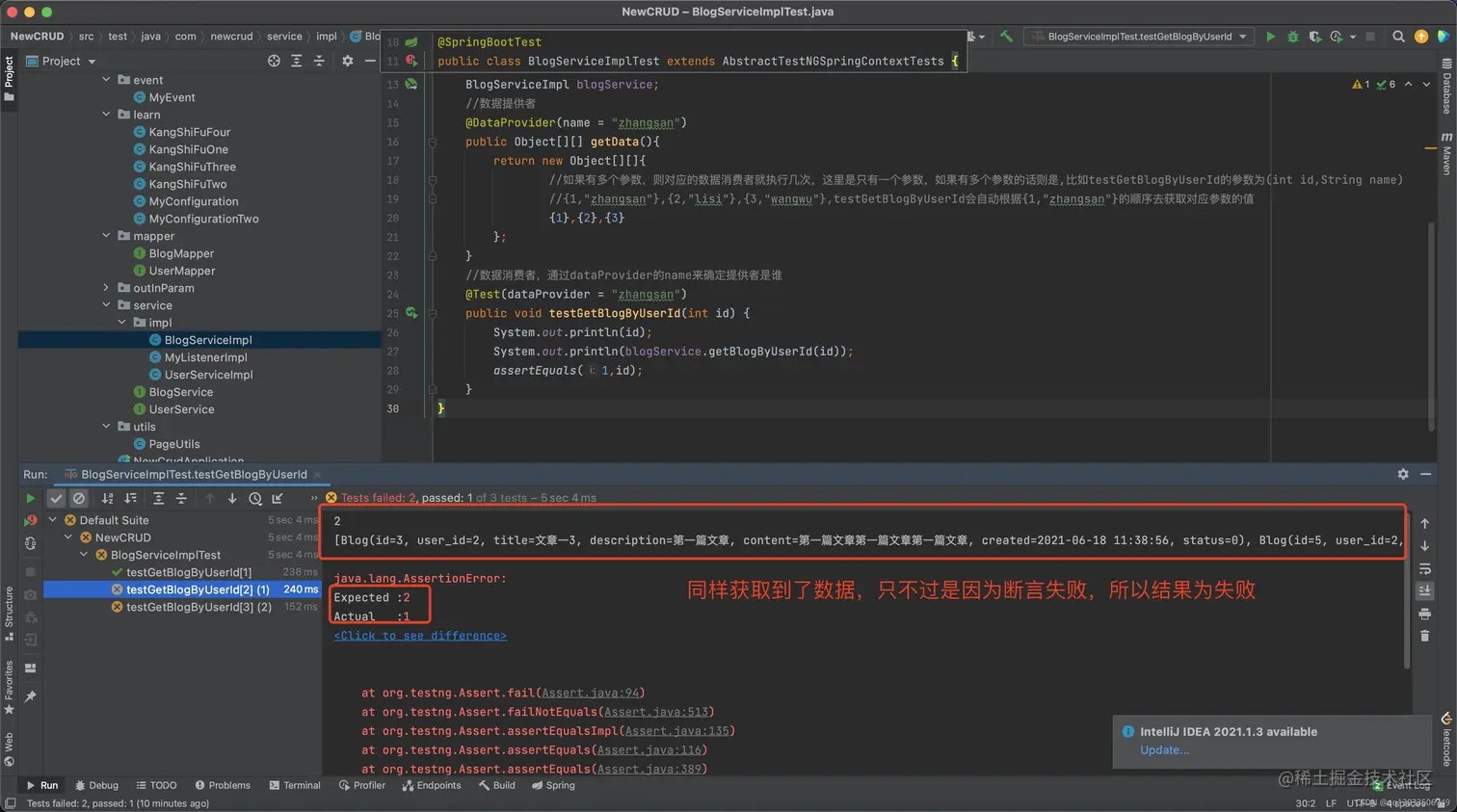Screen dimensions: 1457x812
Task: Click the run gutter icon at line 25
Action: click(x=411, y=313)
